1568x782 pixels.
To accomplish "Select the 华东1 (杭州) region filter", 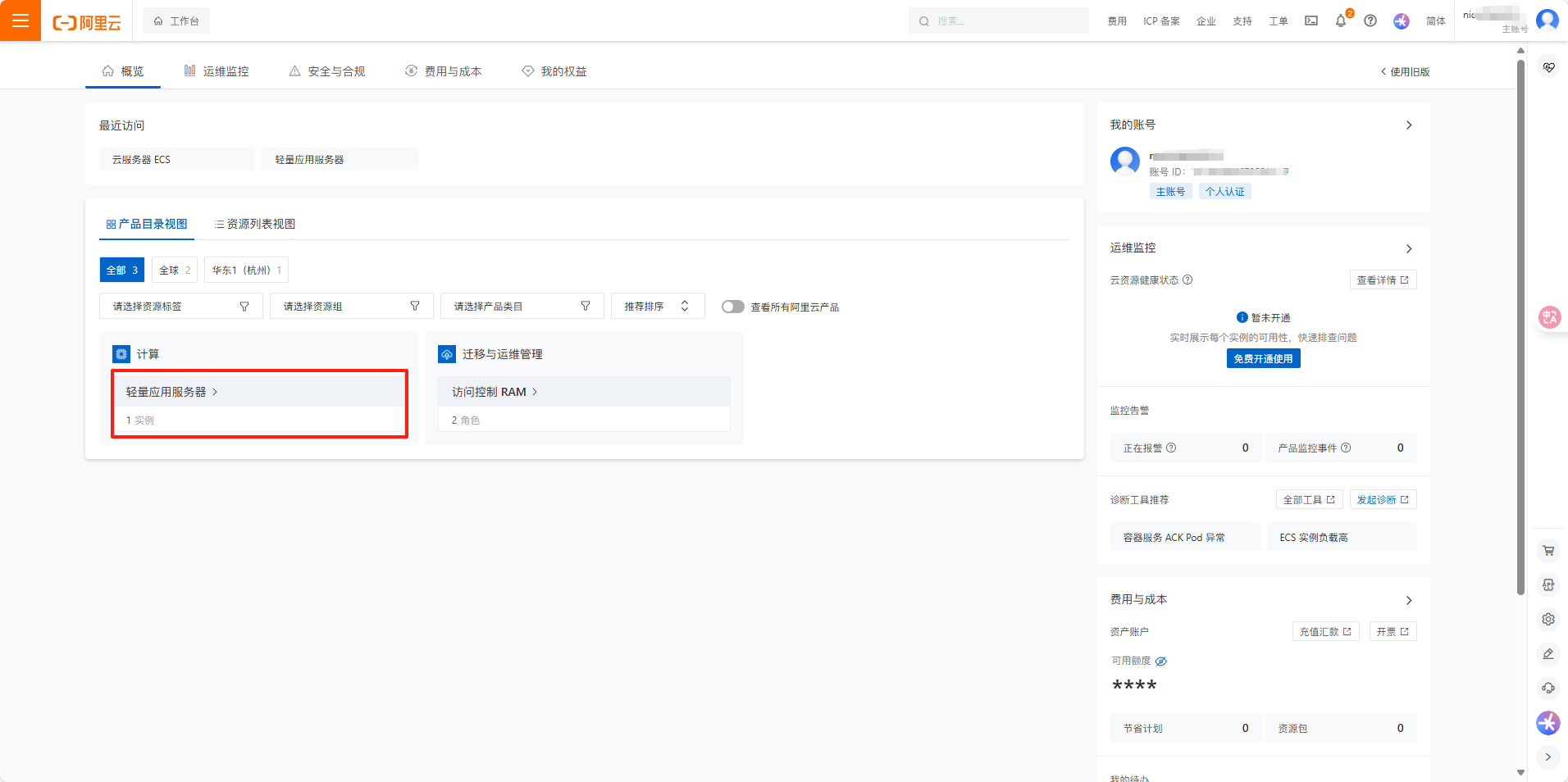I will 246,270.
